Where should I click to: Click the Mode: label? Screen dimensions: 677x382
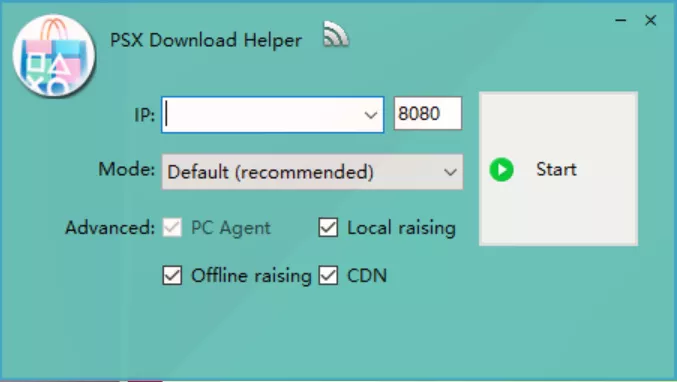(x=127, y=169)
